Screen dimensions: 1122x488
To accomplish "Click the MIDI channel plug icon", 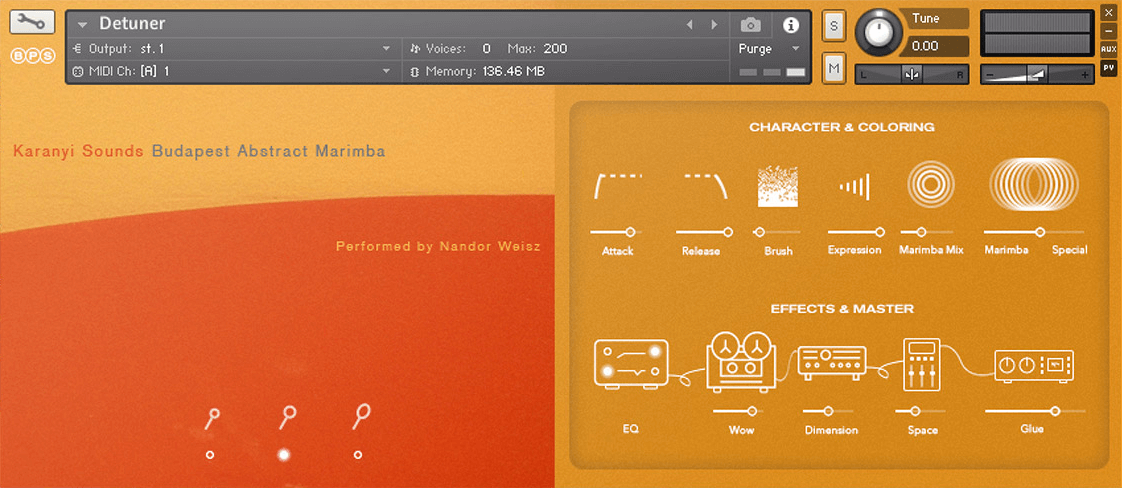I will [x=78, y=72].
